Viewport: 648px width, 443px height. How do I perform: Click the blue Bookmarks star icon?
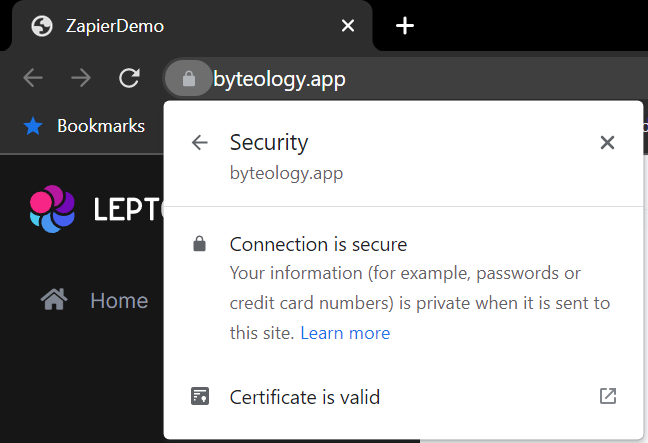[33, 126]
